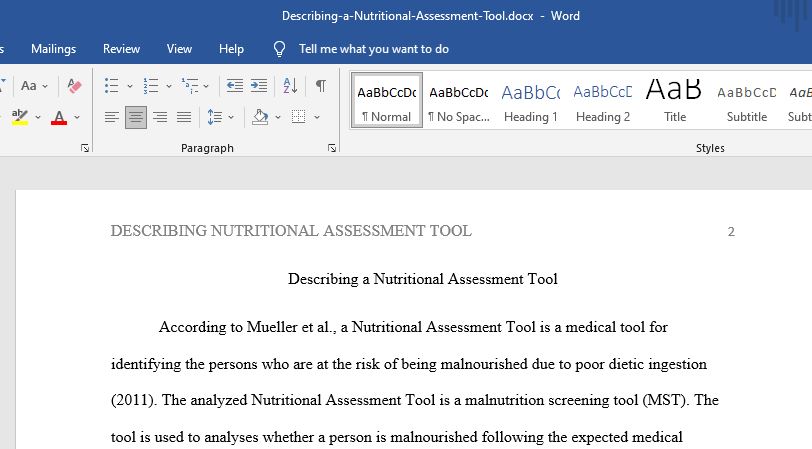This screenshot has width=812, height=449.
Task: Toggle Center alignment
Action: pyautogui.click(x=136, y=117)
